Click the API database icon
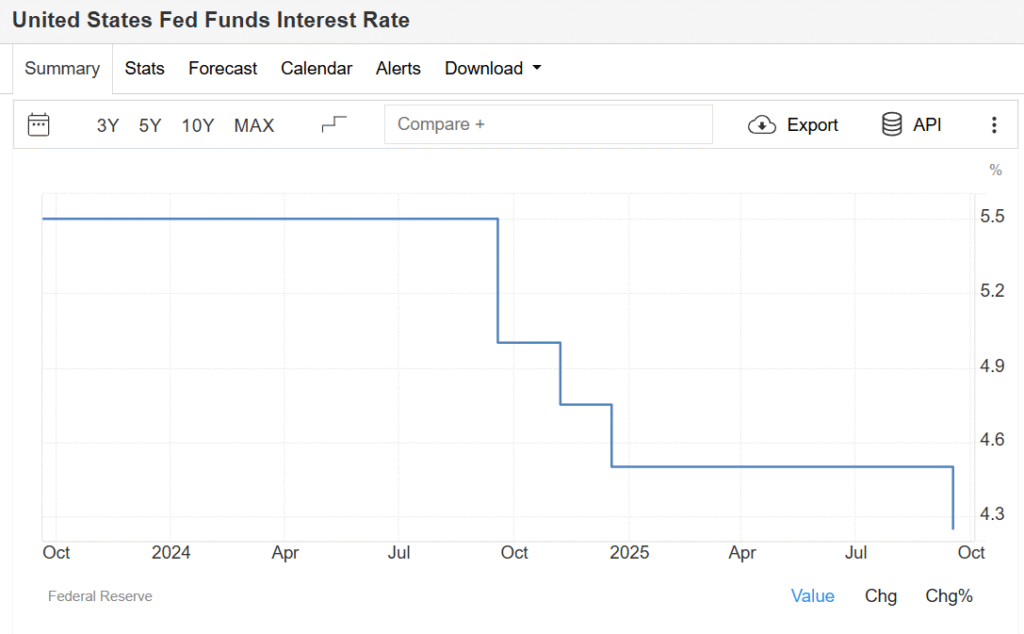Viewport: 1024px width, 634px height. (x=891, y=125)
